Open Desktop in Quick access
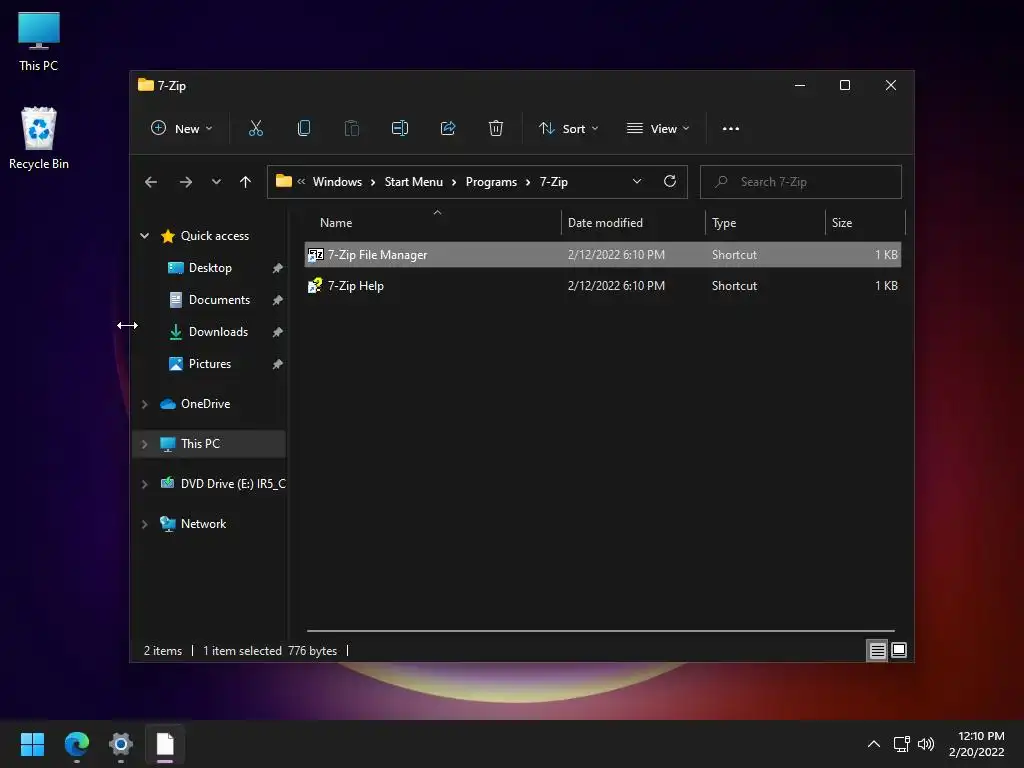Viewport: 1024px width, 768px height. [x=210, y=268]
